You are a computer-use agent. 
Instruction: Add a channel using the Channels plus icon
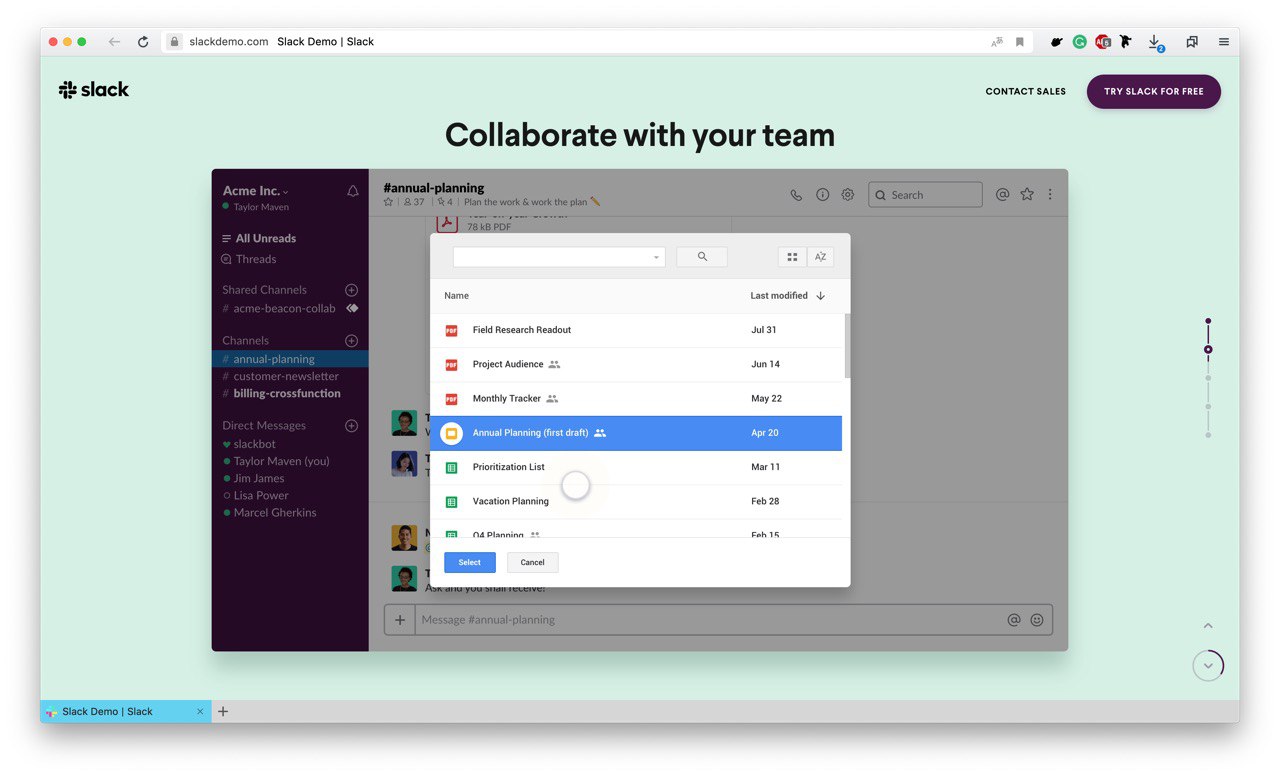click(x=351, y=341)
